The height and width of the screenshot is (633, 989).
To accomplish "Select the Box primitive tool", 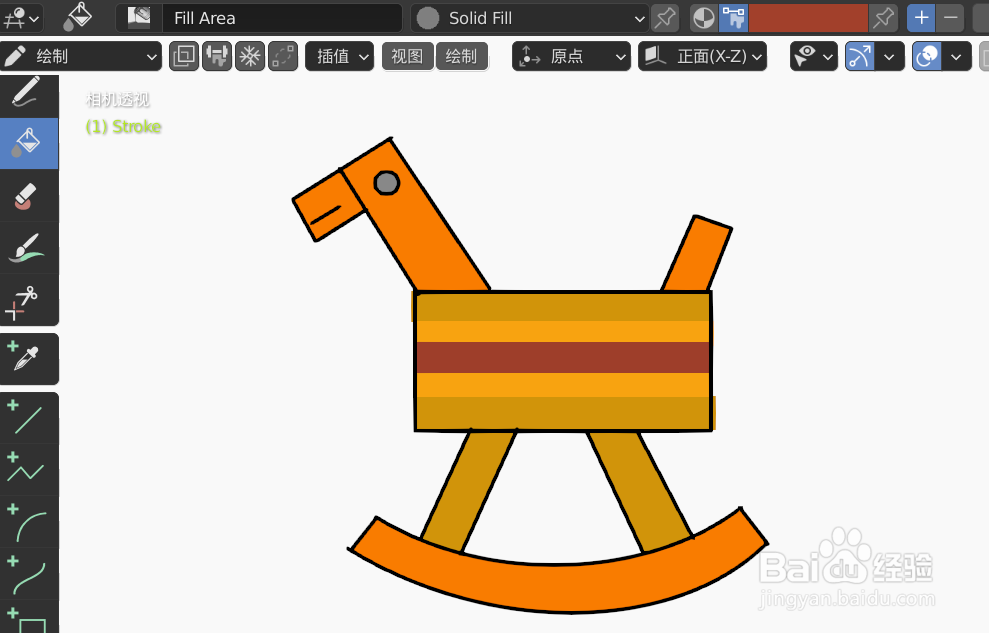I will tap(28, 618).
